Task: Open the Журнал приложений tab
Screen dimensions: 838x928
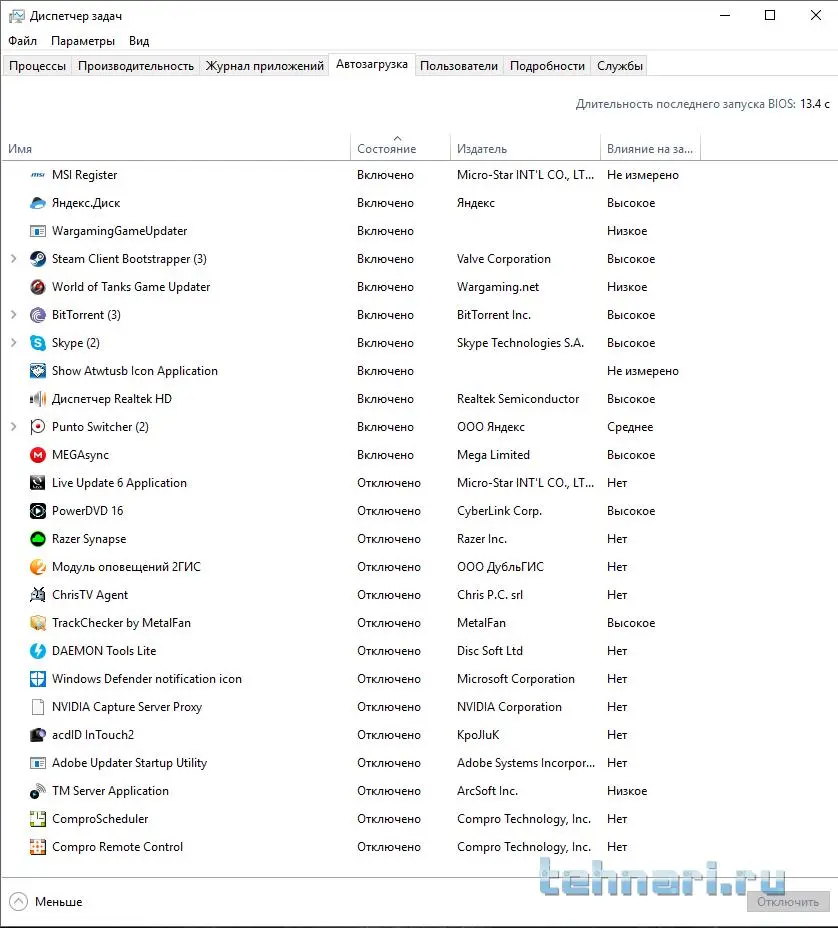Action: (x=265, y=66)
